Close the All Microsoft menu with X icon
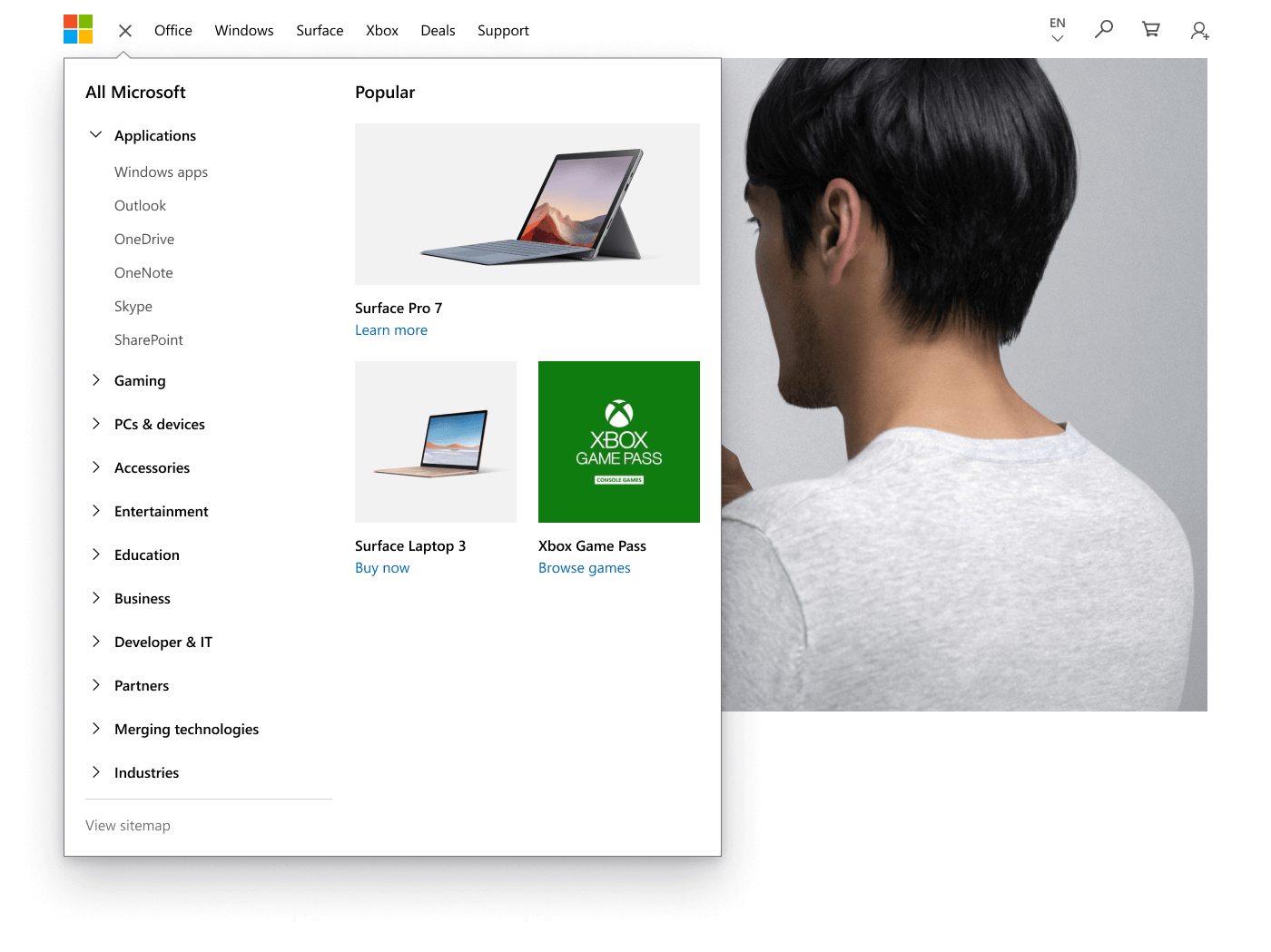Image resolution: width=1271 pixels, height=952 pixels. pyautogui.click(x=125, y=31)
